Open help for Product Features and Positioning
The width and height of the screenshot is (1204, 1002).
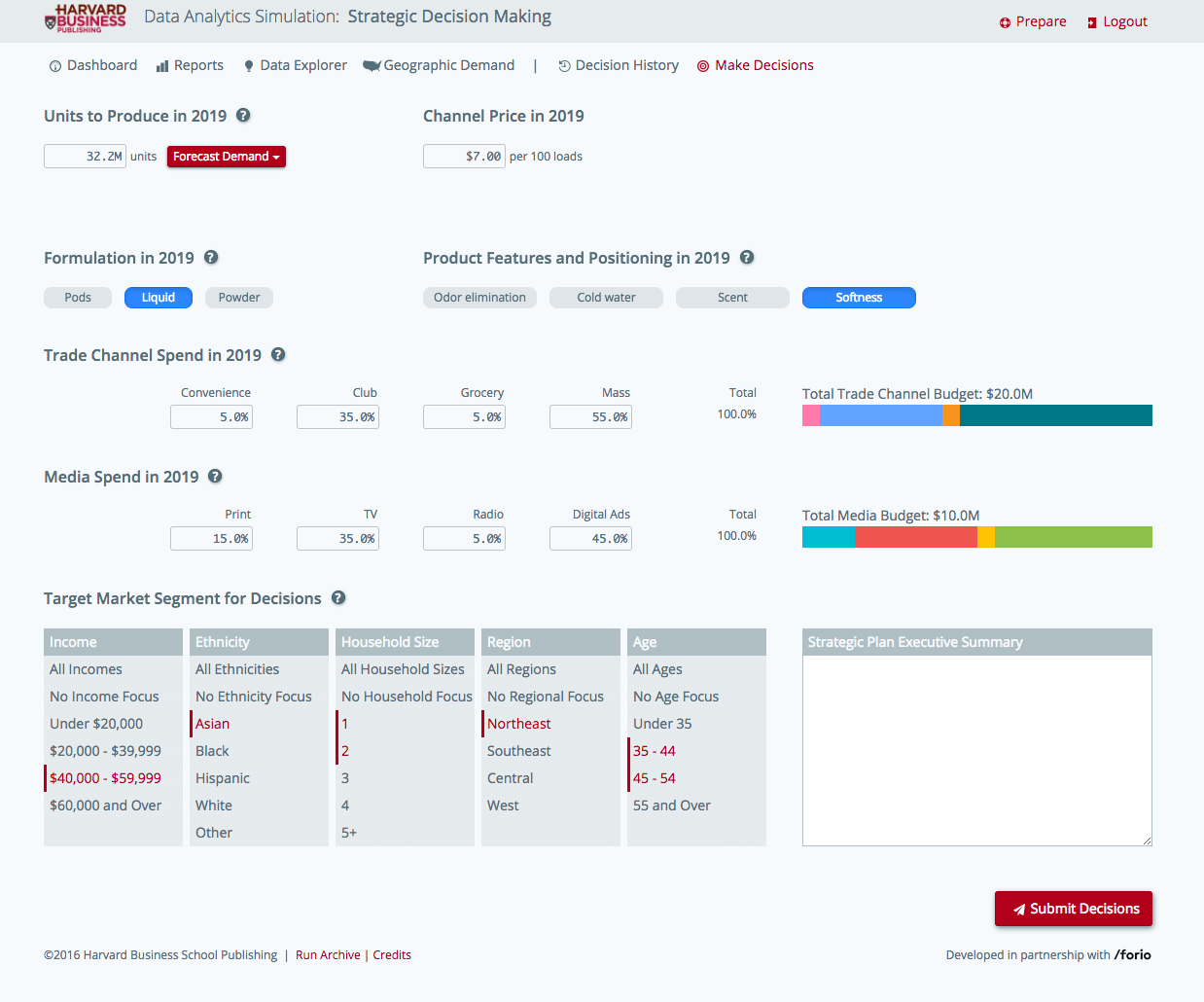tap(747, 257)
